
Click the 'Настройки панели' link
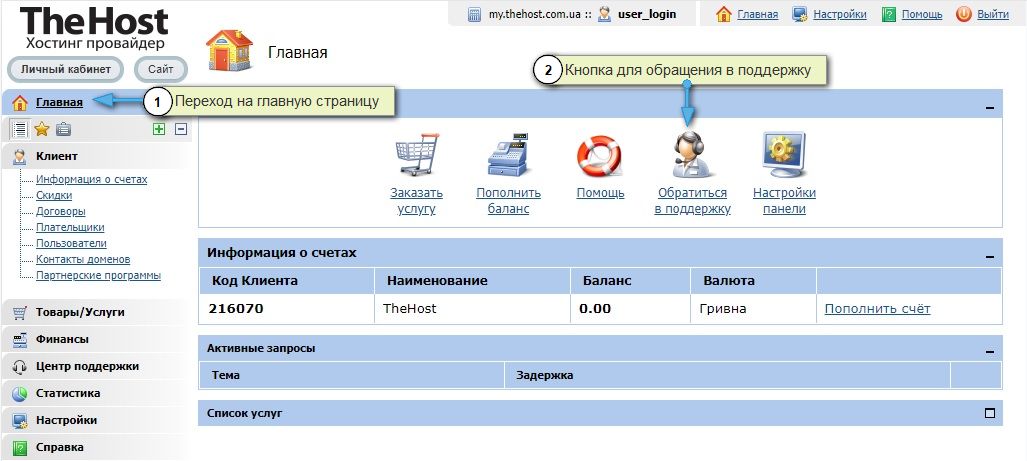click(784, 201)
